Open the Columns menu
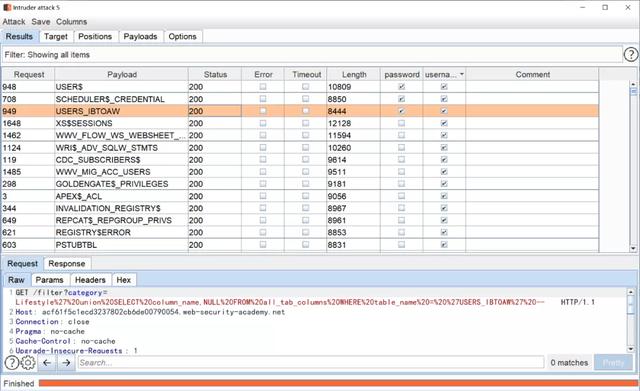This screenshot has height=391, width=640. tap(71, 22)
